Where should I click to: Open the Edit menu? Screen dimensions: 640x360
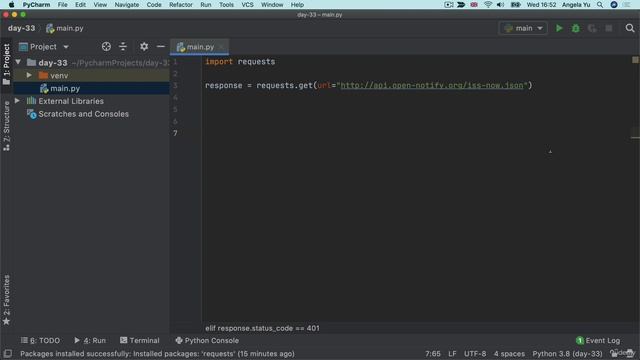click(x=80, y=4)
